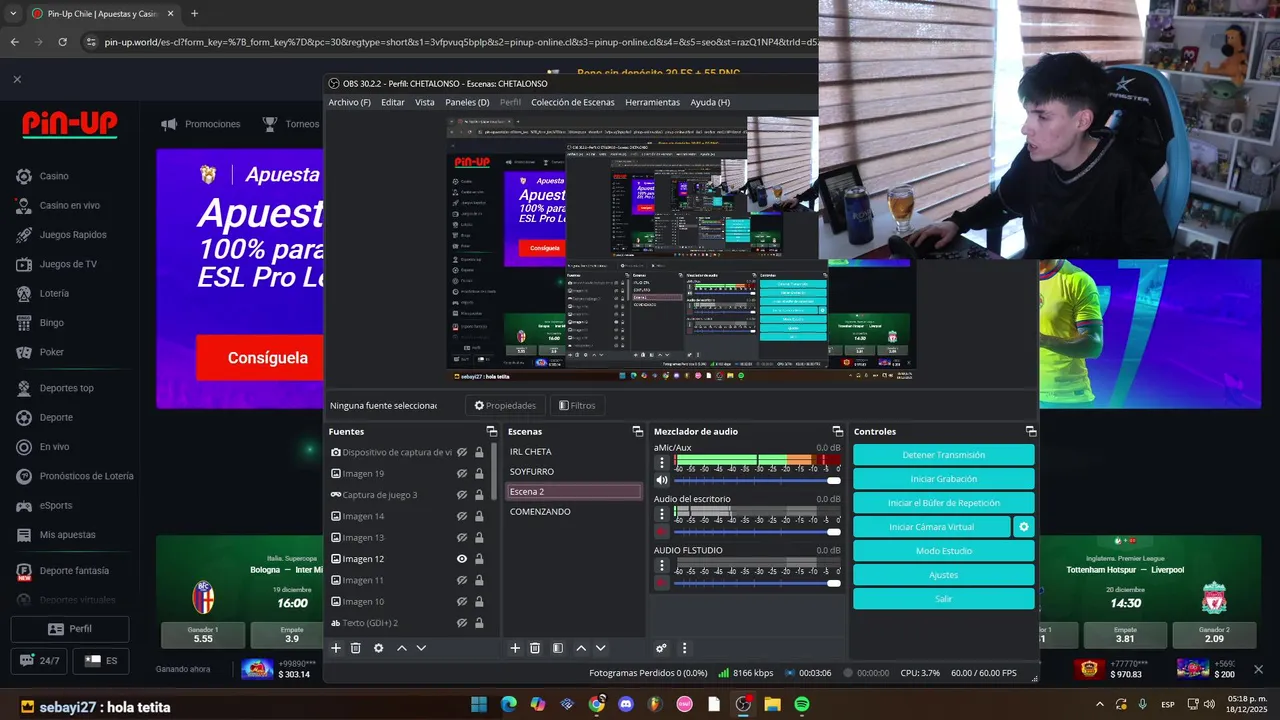Image resolution: width=1280 pixels, height=720 pixels.
Task: Open aMic/Aux three-dot options menu
Action: pyautogui.click(x=661, y=462)
